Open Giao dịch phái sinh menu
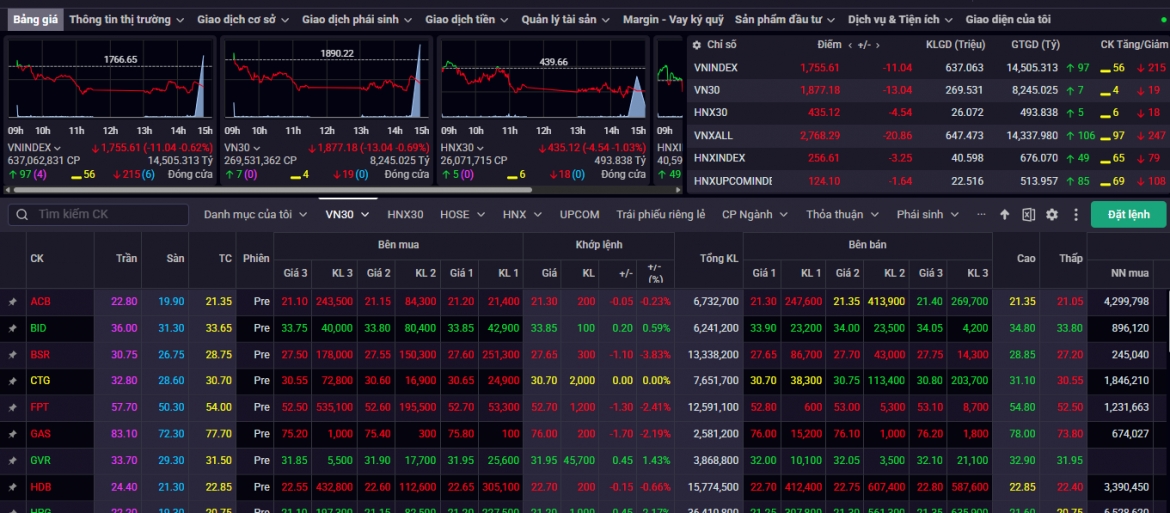This screenshot has height=513, width=1170. [x=357, y=19]
